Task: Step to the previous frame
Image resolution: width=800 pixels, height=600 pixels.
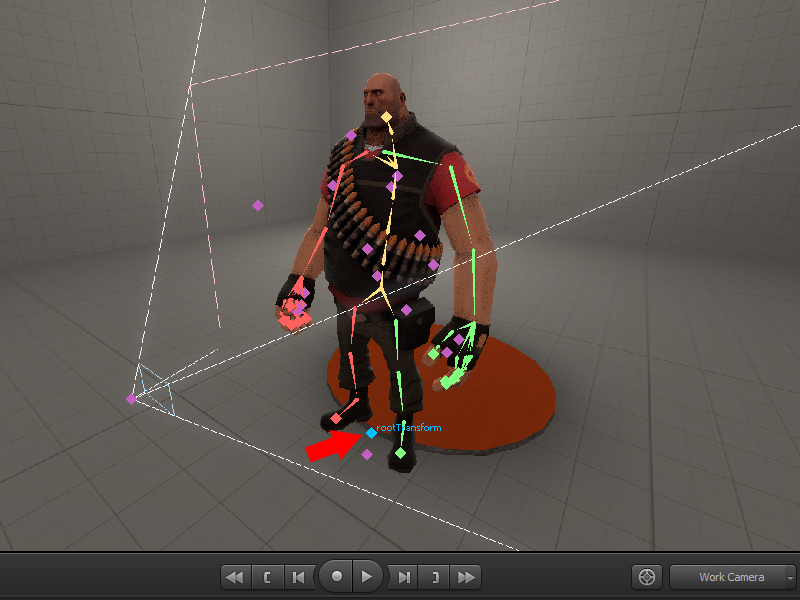Action: pos(299,577)
